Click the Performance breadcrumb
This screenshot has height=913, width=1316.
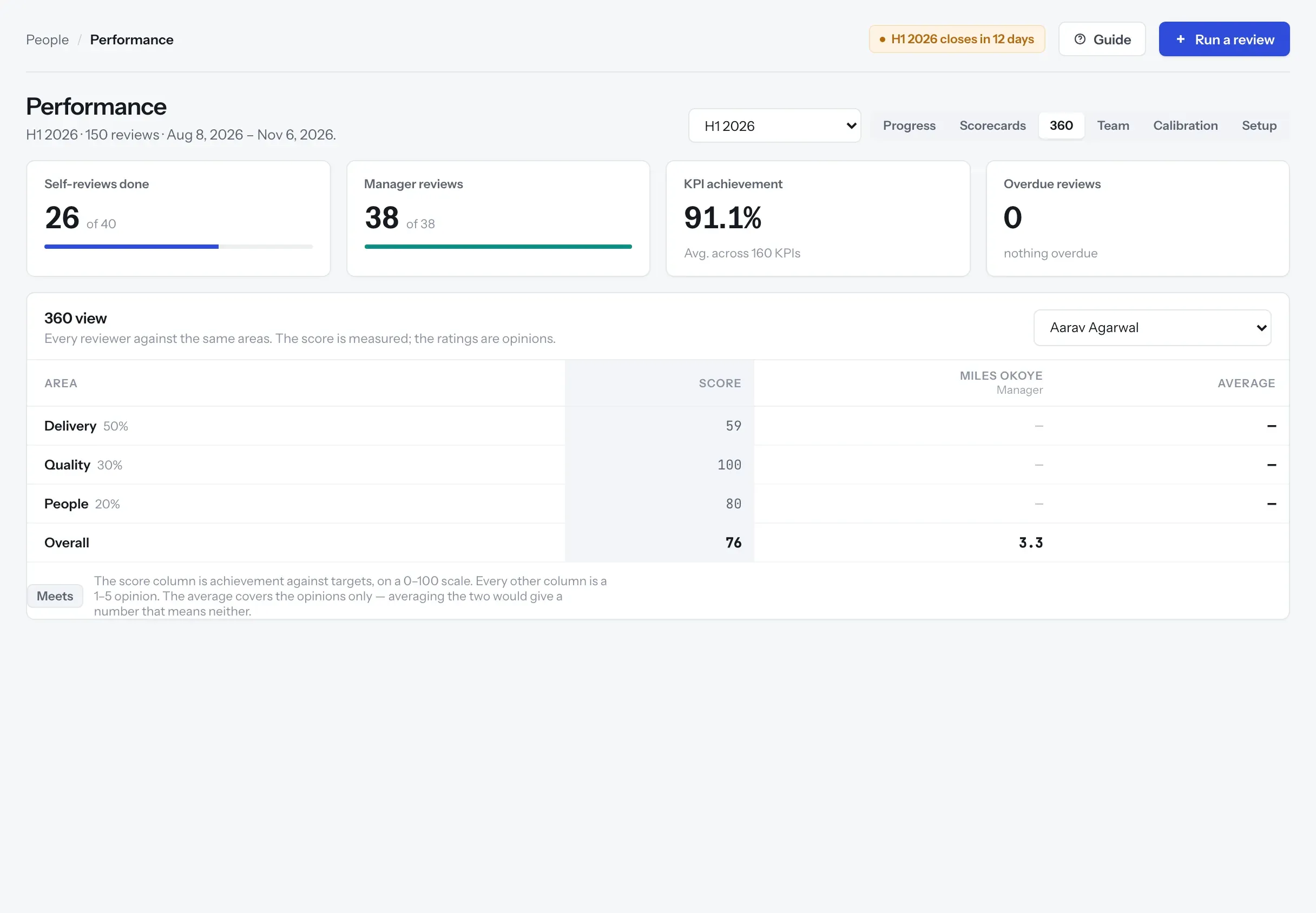pos(131,39)
